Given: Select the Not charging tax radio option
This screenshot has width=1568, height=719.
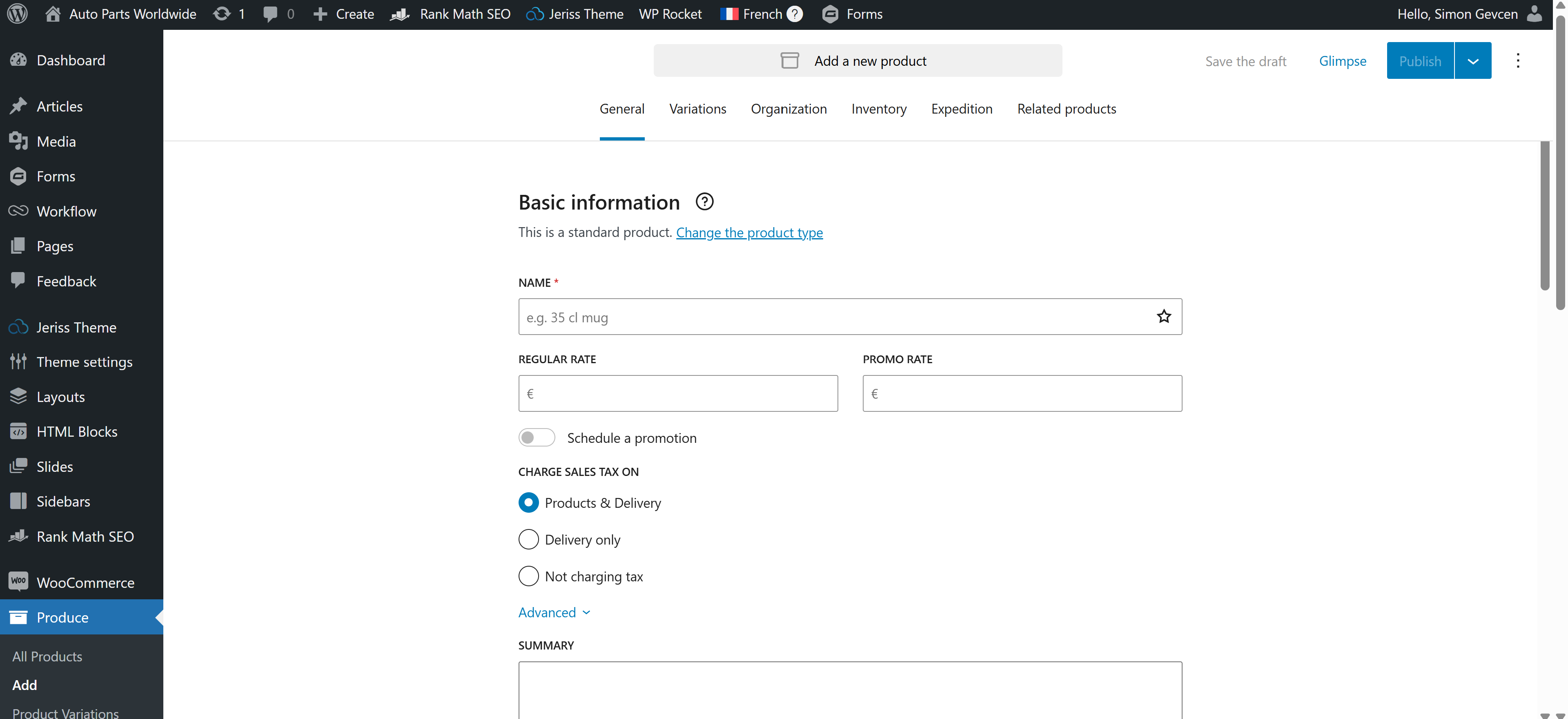Looking at the screenshot, I should (528, 576).
